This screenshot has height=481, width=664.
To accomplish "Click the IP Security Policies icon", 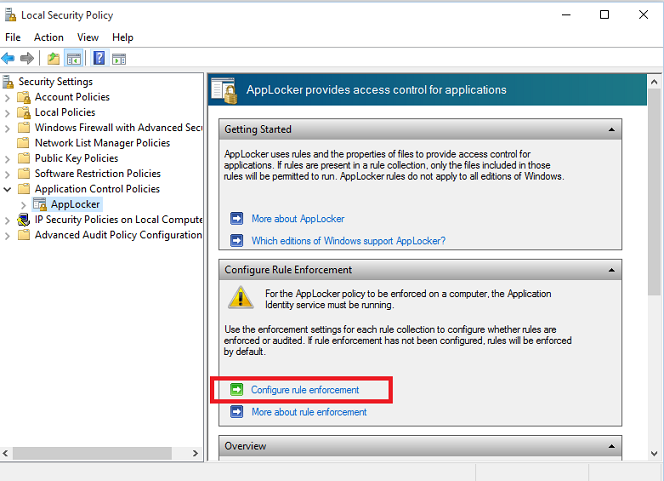I will point(24,219).
